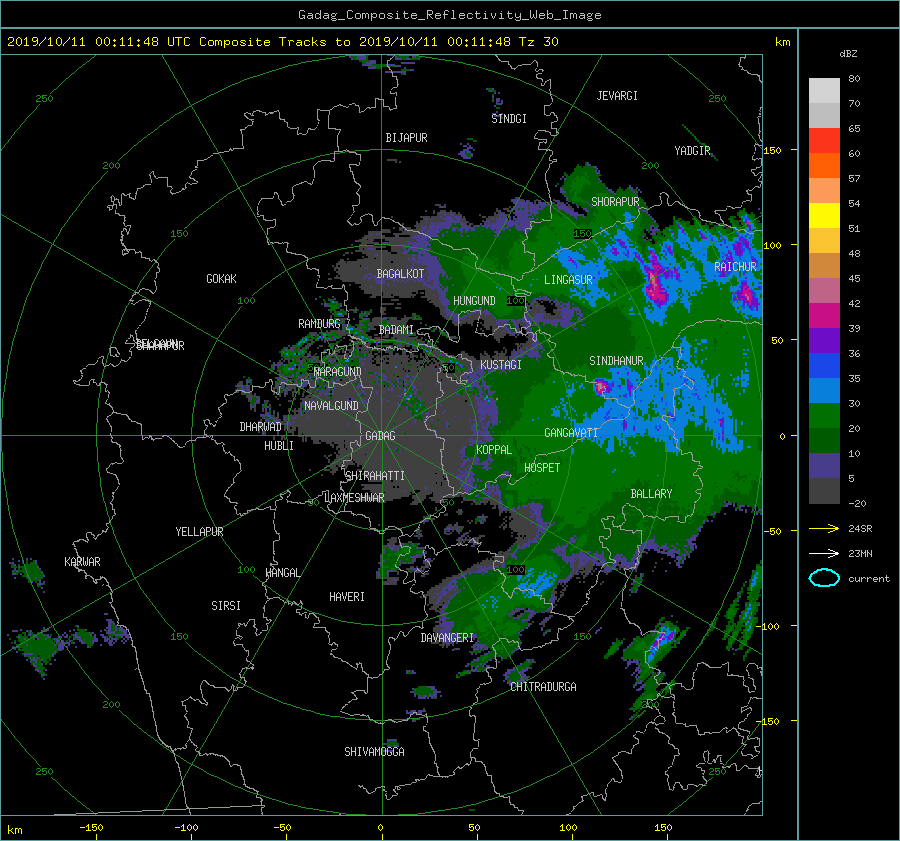Screen dimensions: 900x841
Task: Select the SHORAPUR city label
Action: (615, 202)
